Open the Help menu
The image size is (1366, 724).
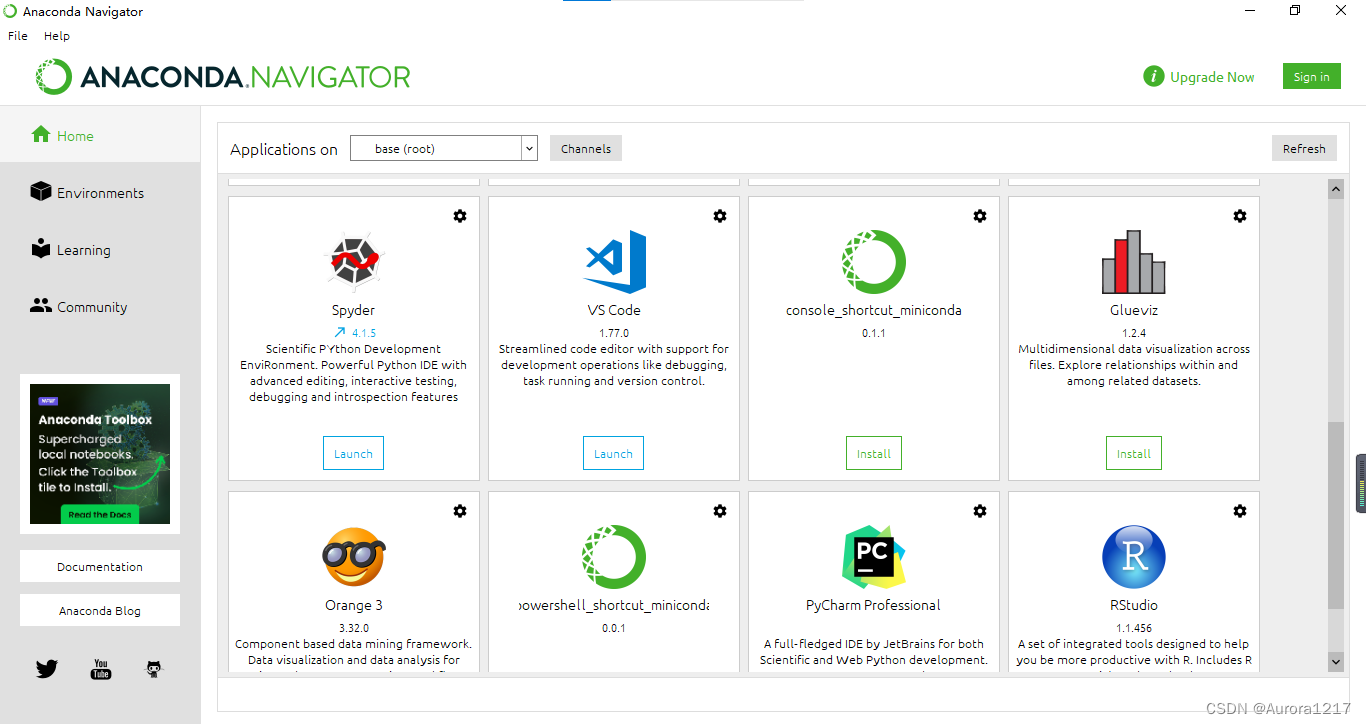click(57, 36)
